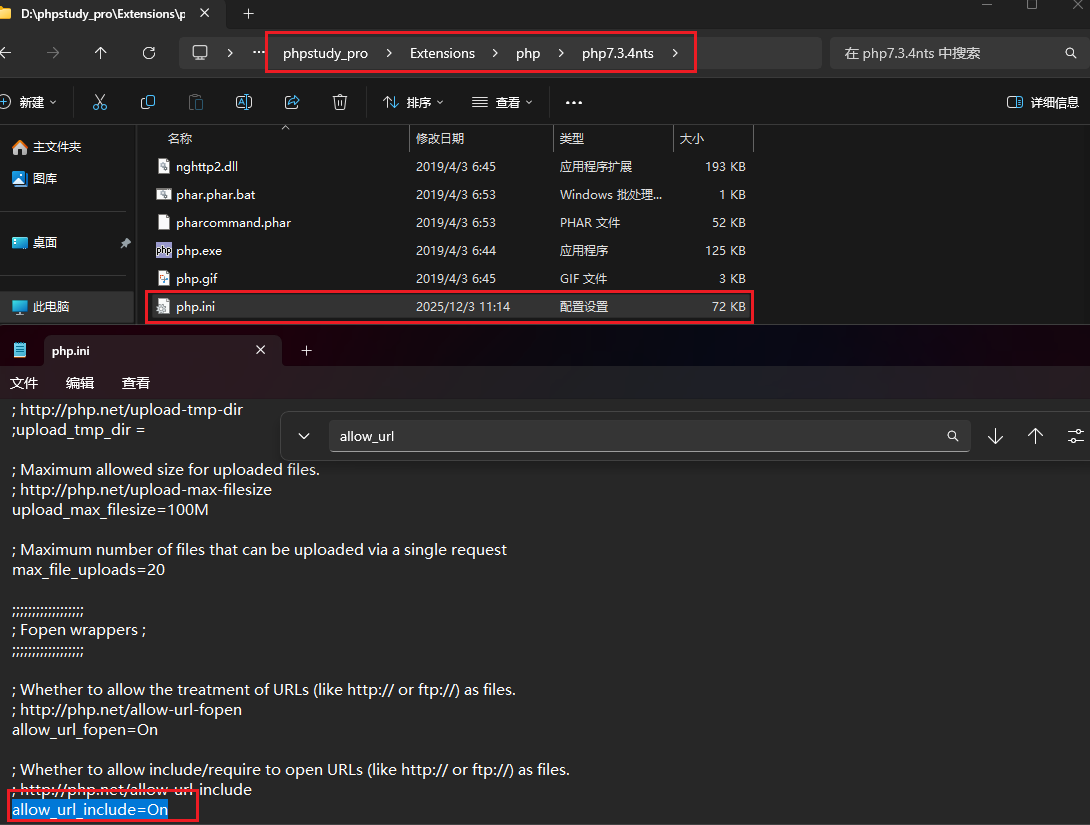Open the 文件 menu in Notepad
This screenshot has width=1090, height=825.
pyautogui.click(x=24, y=383)
